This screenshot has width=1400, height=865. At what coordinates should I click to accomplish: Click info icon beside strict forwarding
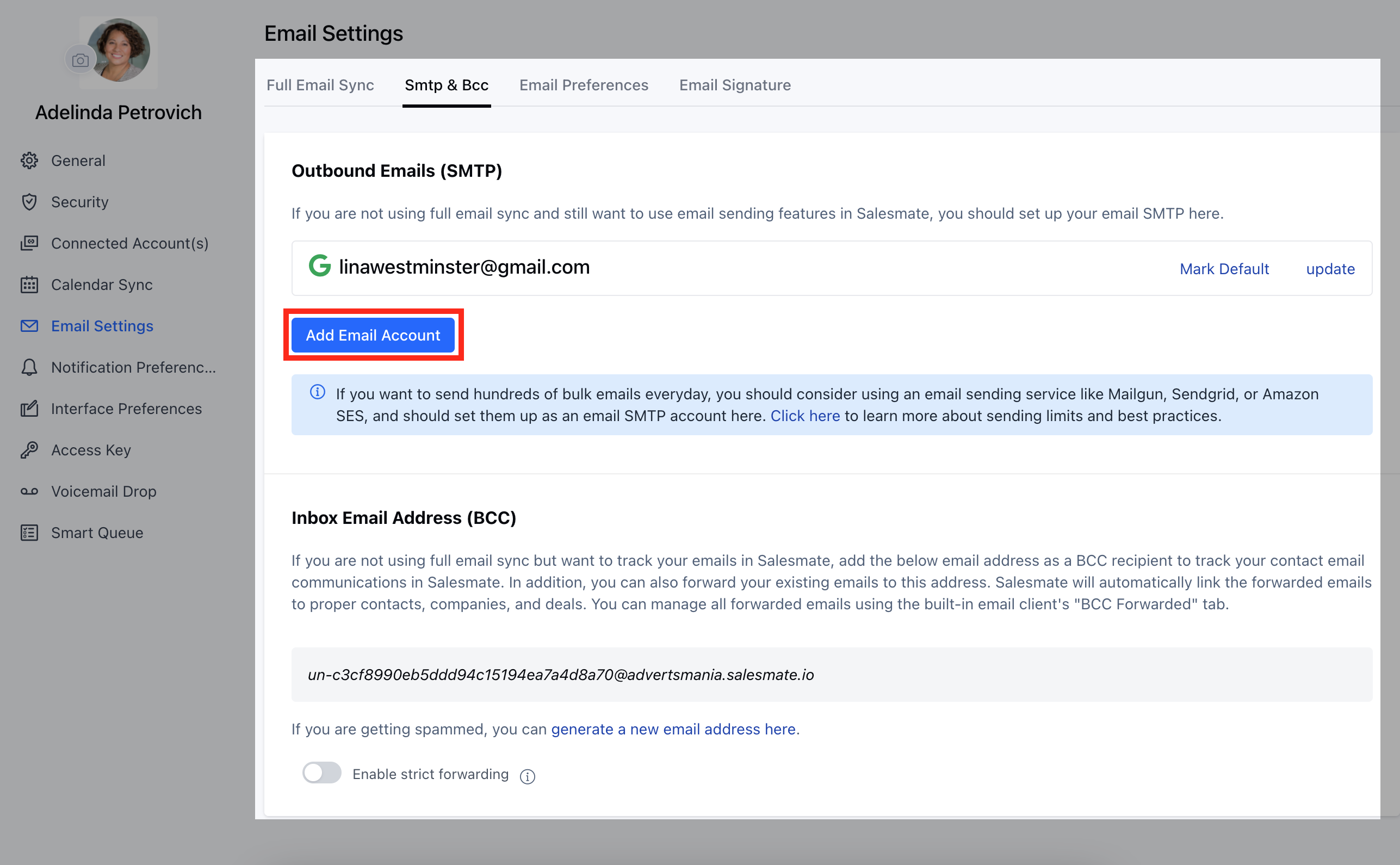point(527,776)
